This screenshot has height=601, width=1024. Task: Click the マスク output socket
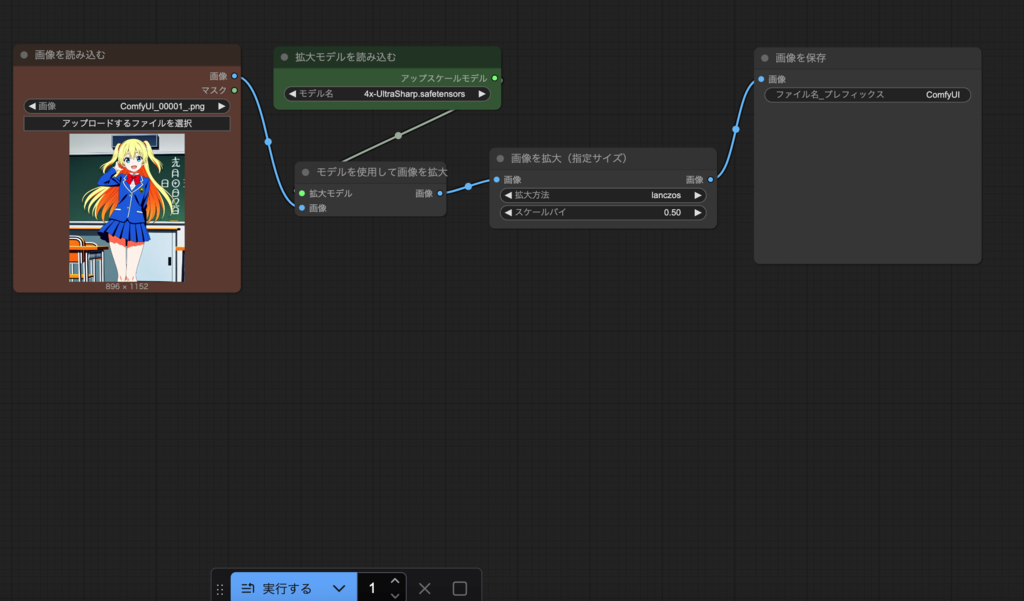(x=234, y=90)
